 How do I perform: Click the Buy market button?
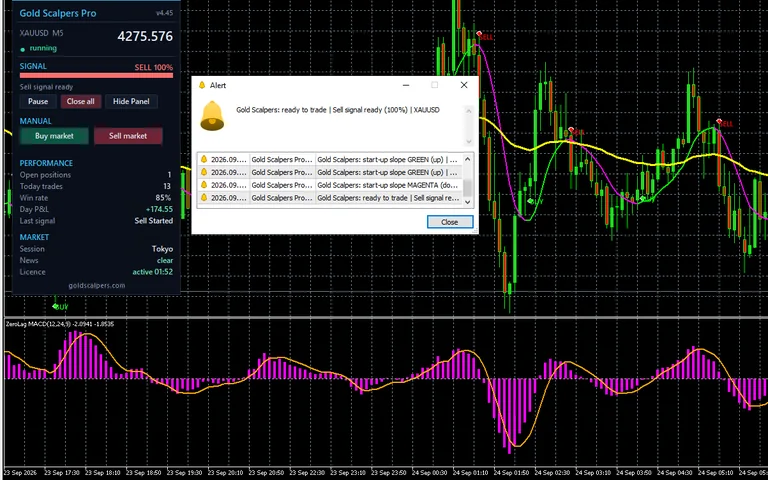click(x=54, y=136)
